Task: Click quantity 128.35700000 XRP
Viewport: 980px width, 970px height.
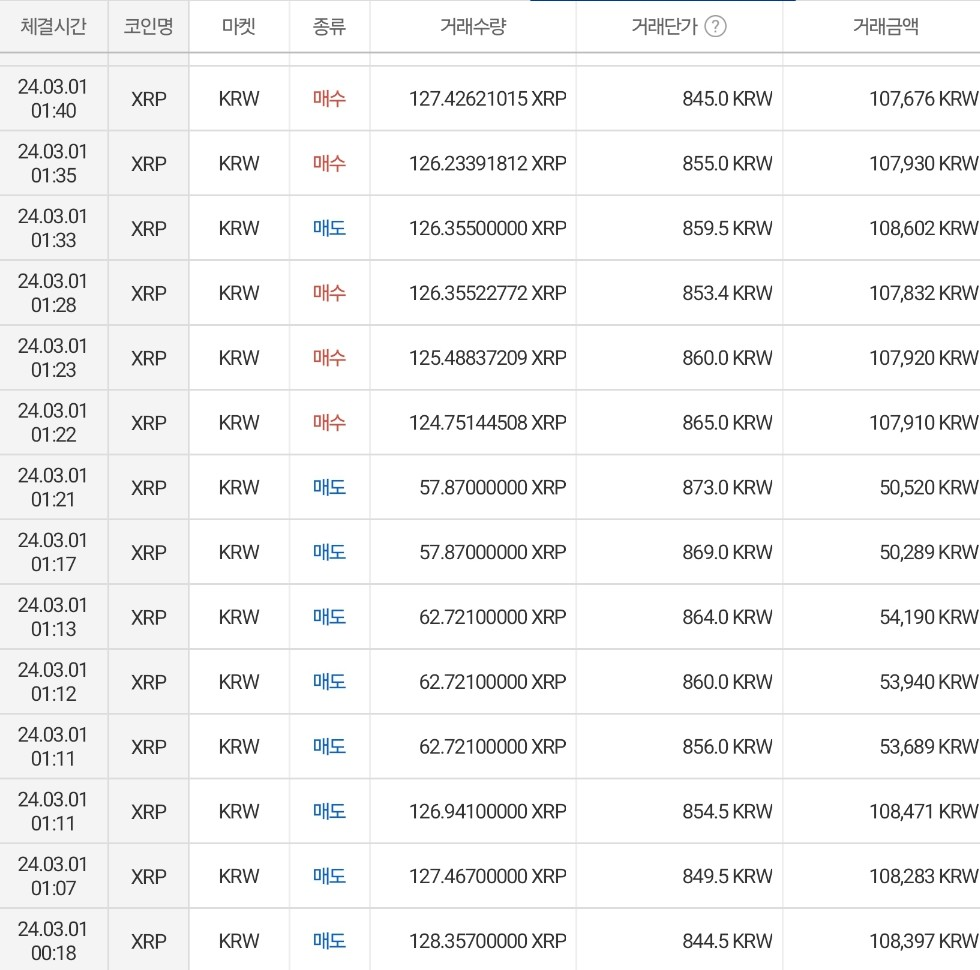Action: tap(488, 941)
